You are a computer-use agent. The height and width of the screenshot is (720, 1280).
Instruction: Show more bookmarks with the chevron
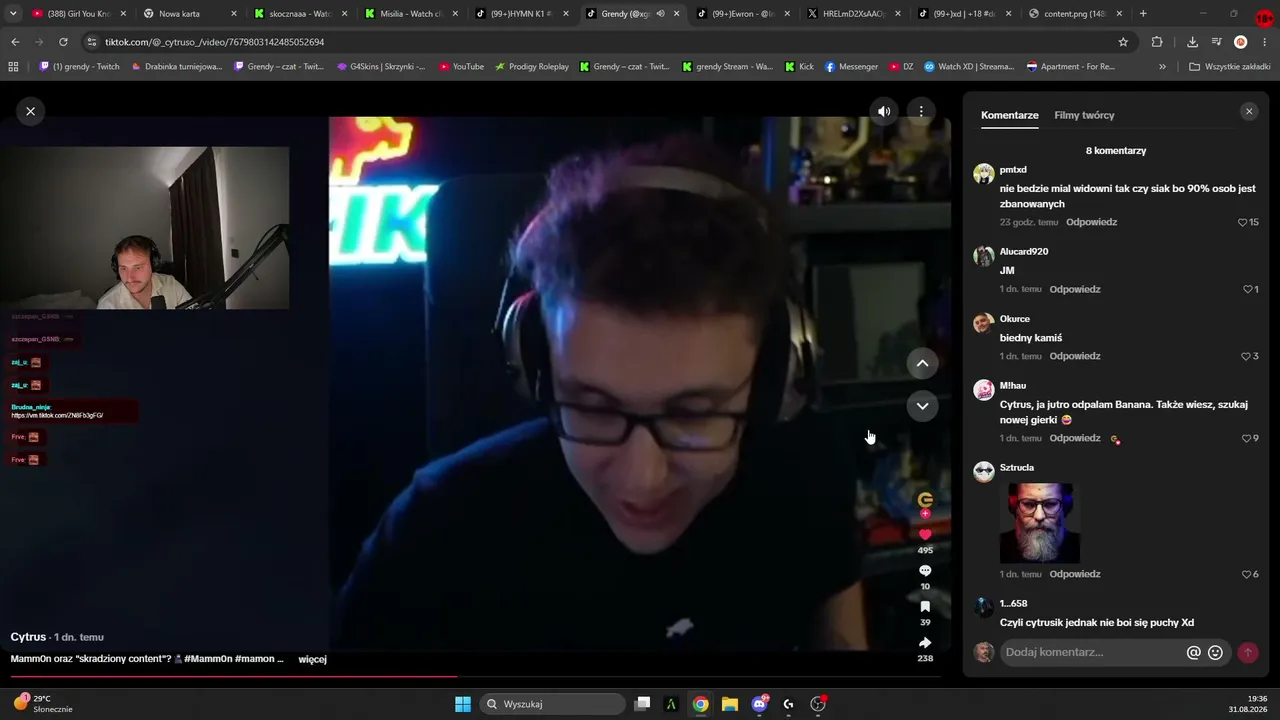click(x=1162, y=67)
